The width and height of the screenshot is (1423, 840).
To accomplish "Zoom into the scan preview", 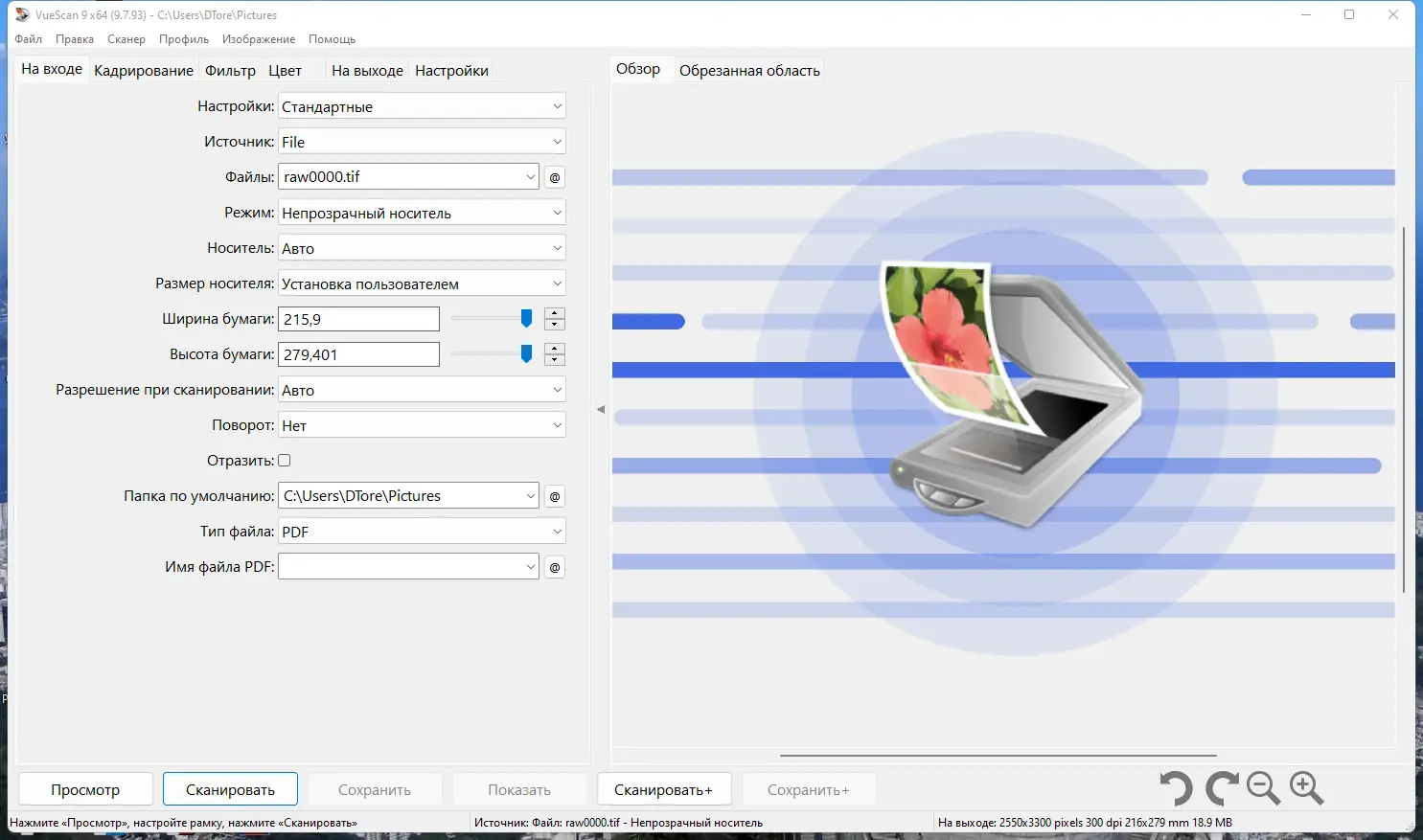I will click(1306, 788).
